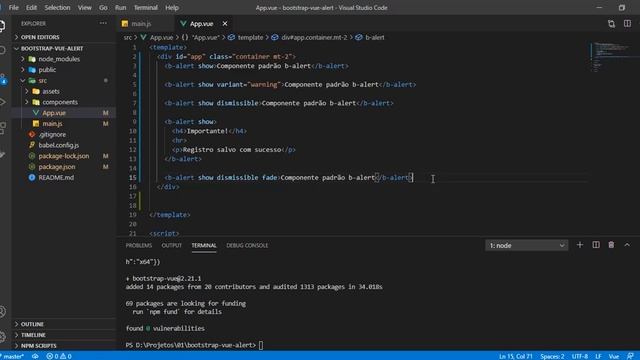The height and width of the screenshot is (360, 640).
Task: Open the Help menu
Action: click(172, 7)
